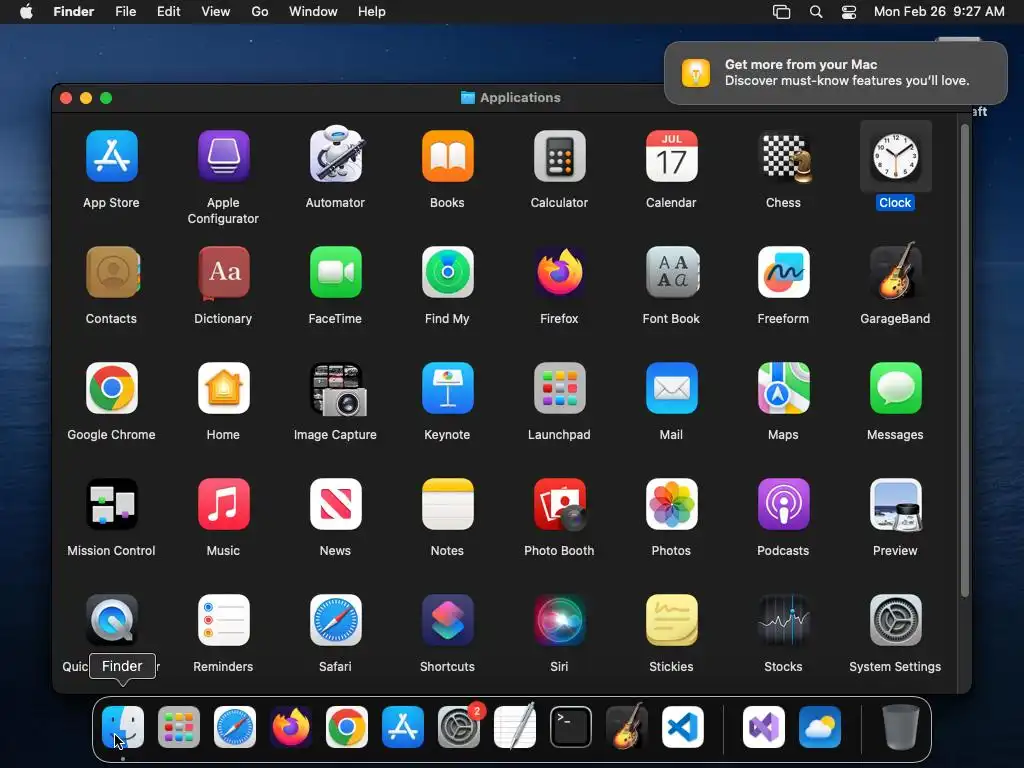Select the Notes app icon
The height and width of the screenshot is (768, 1024).
pos(447,504)
